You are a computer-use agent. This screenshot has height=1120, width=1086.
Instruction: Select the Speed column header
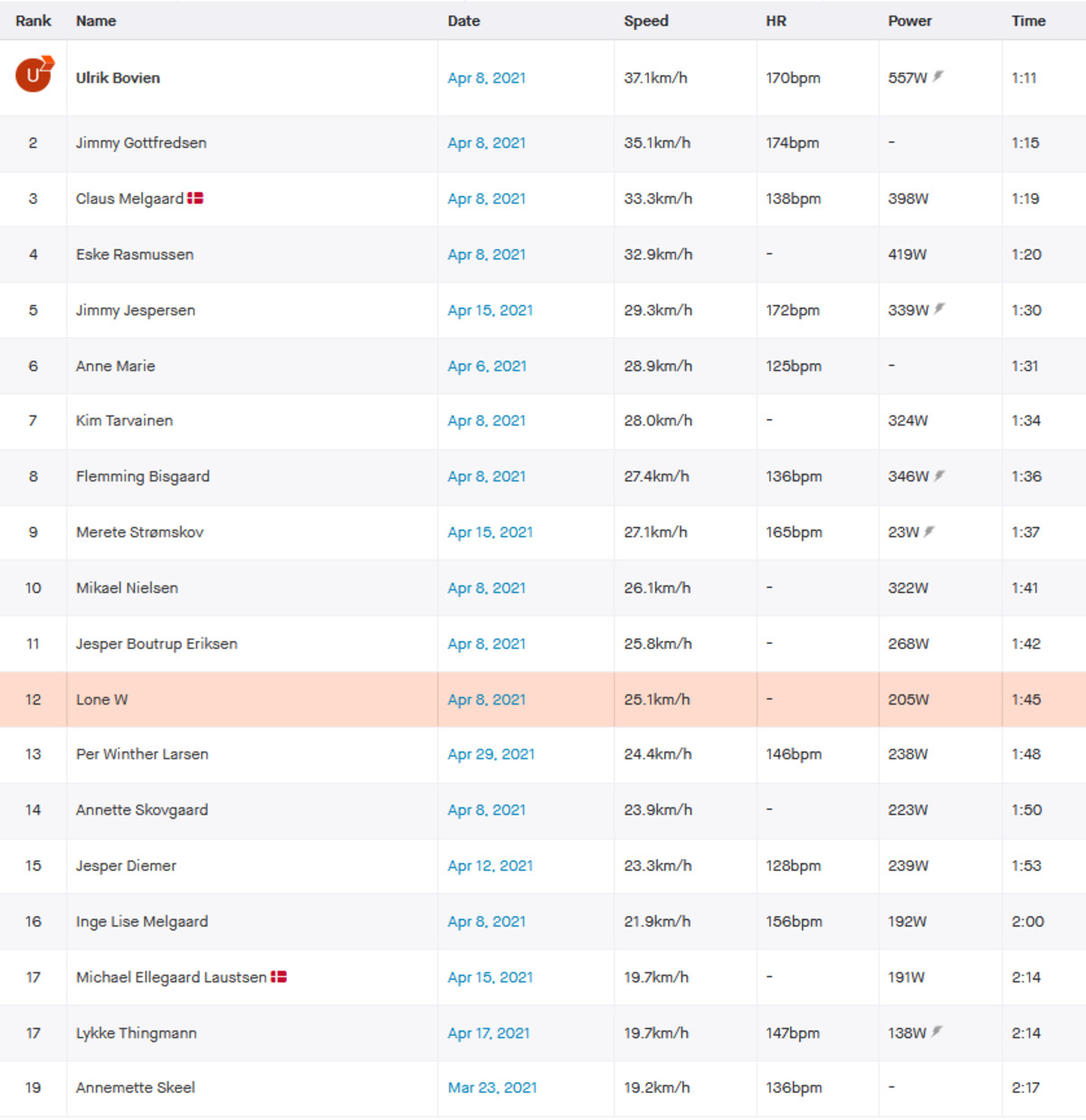[x=646, y=21]
